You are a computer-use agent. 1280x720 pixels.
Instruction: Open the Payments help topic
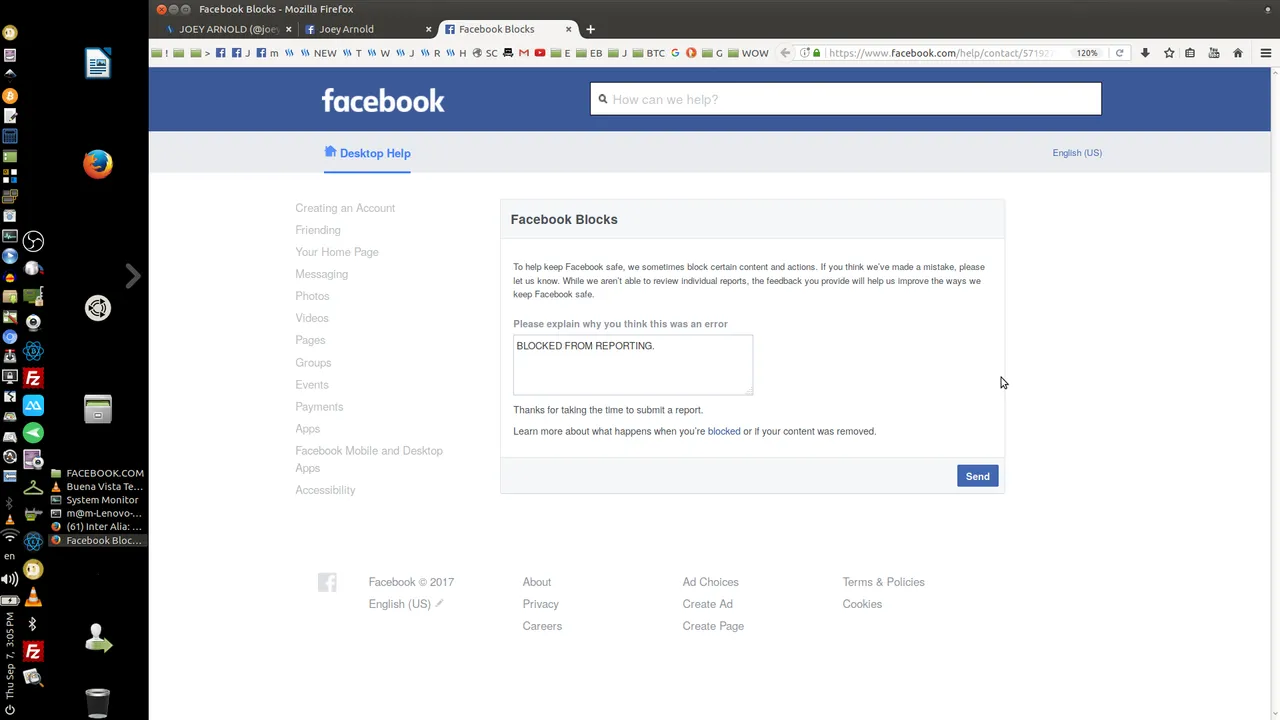click(319, 407)
